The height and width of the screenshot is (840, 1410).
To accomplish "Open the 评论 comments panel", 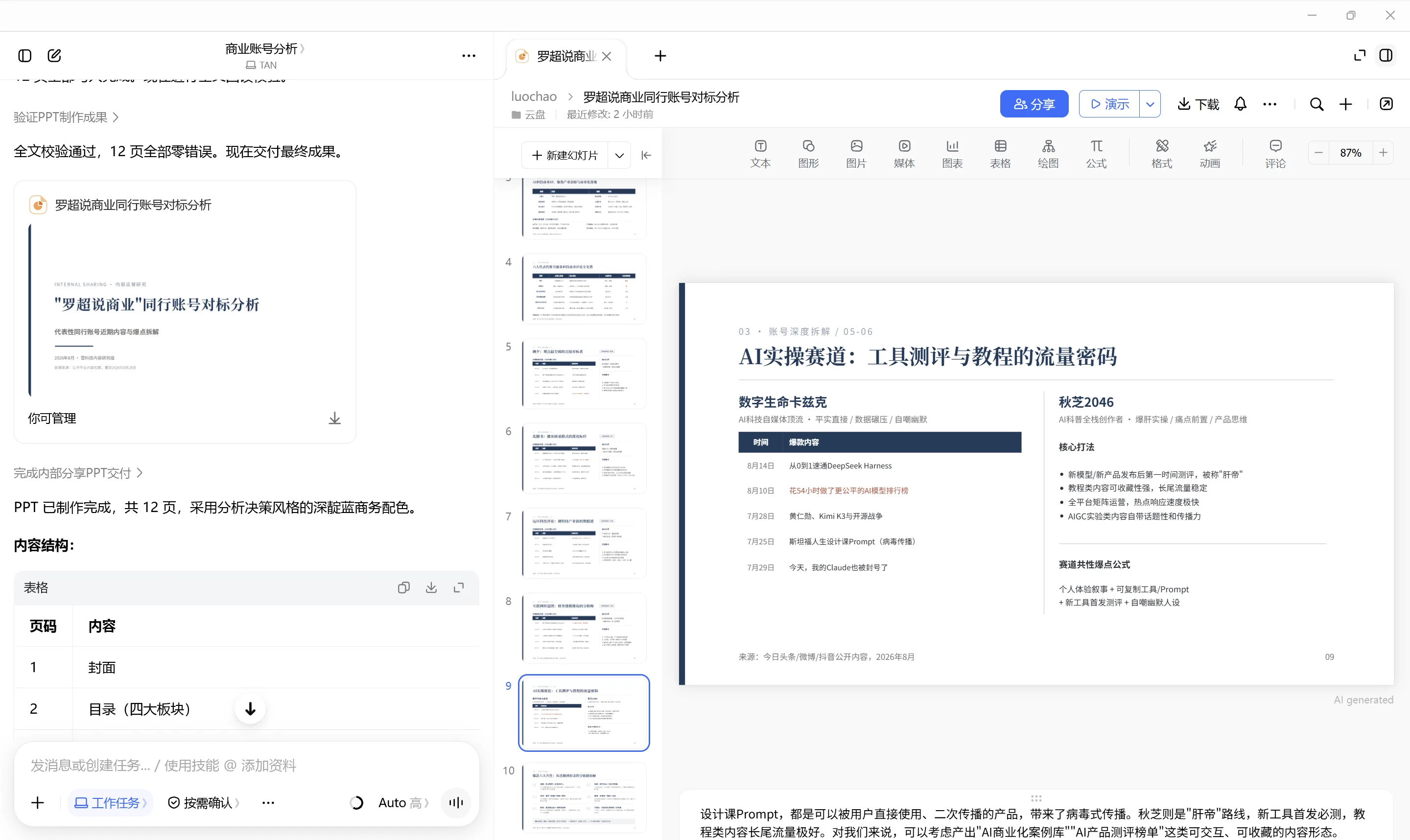I will pos(1275,154).
